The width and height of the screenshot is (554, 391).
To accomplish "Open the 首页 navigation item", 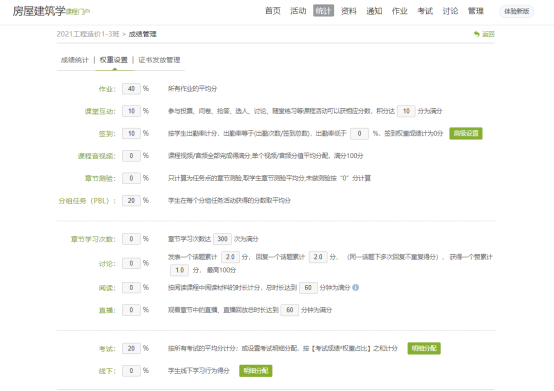I will point(273,11).
